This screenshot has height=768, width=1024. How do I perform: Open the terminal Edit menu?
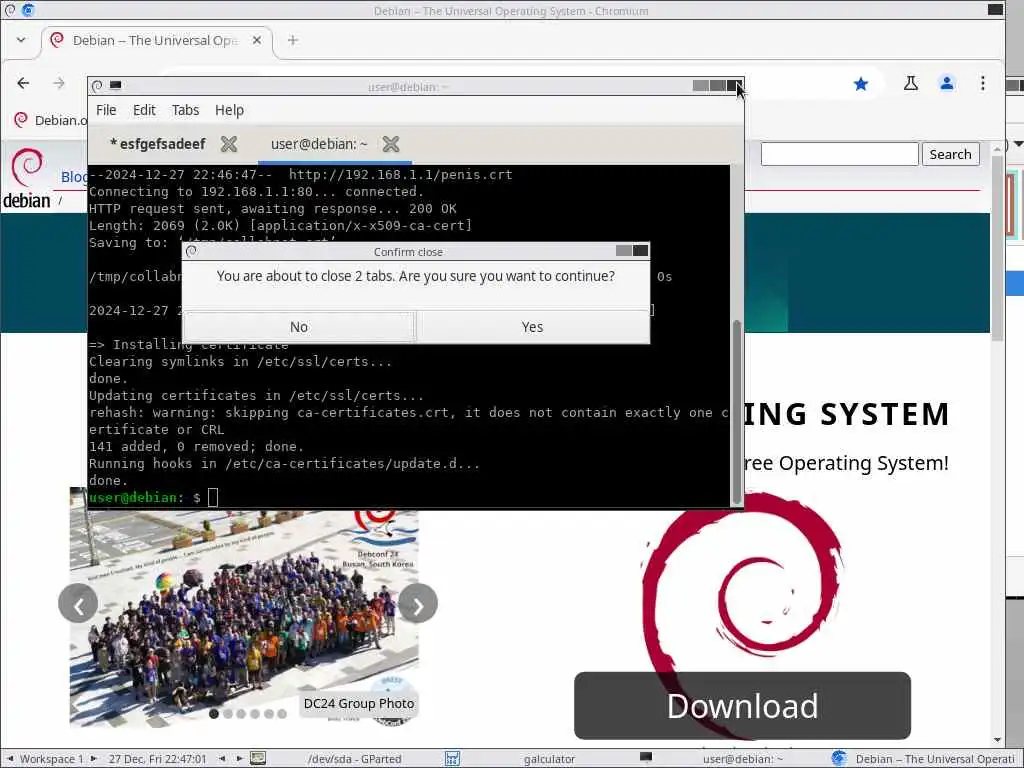(144, 110)
